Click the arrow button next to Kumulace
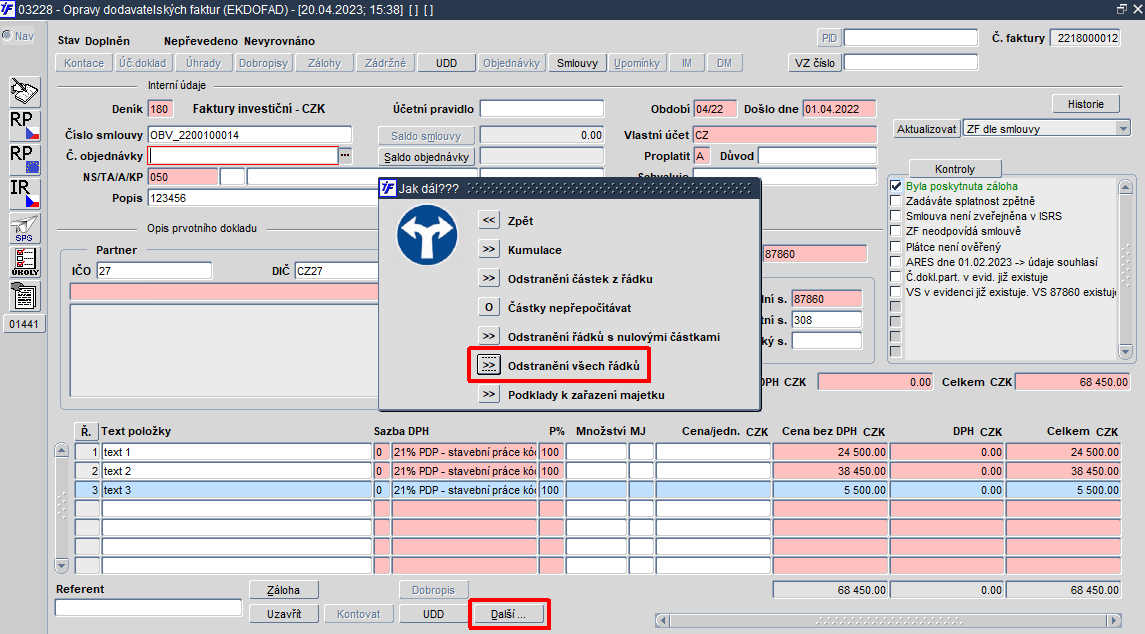Screen dimensions: 1145x634 [488, 250]
